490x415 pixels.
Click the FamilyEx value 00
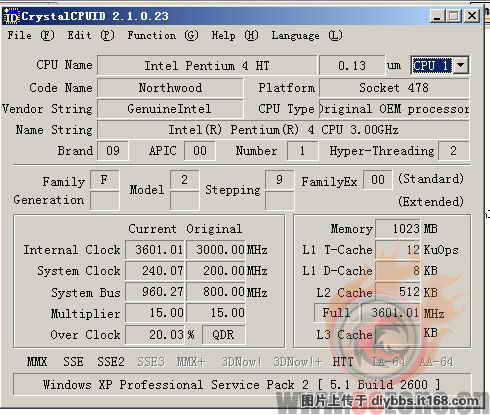pos(378,180)
